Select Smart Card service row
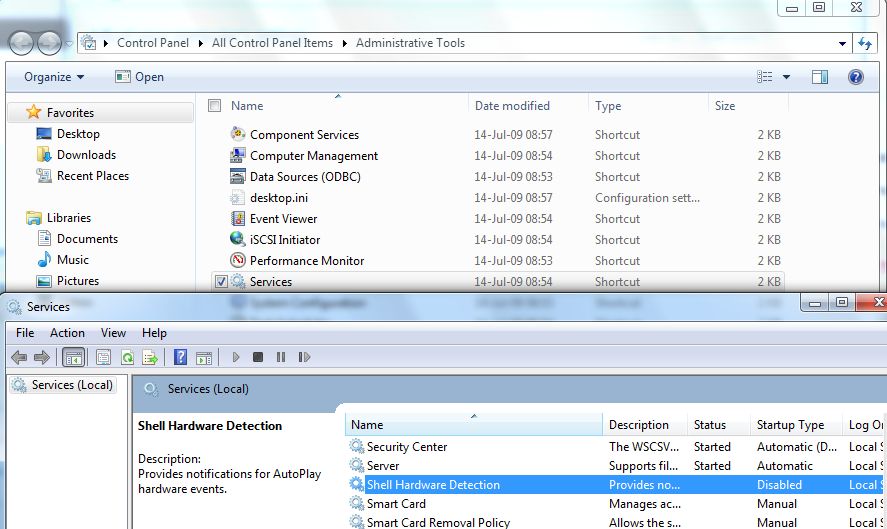 coord(615,504)
